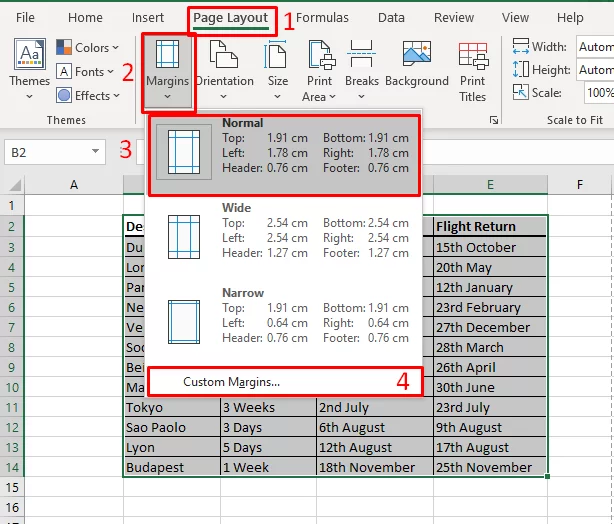Switch to the Insert tab

click(x=148, y=18)
